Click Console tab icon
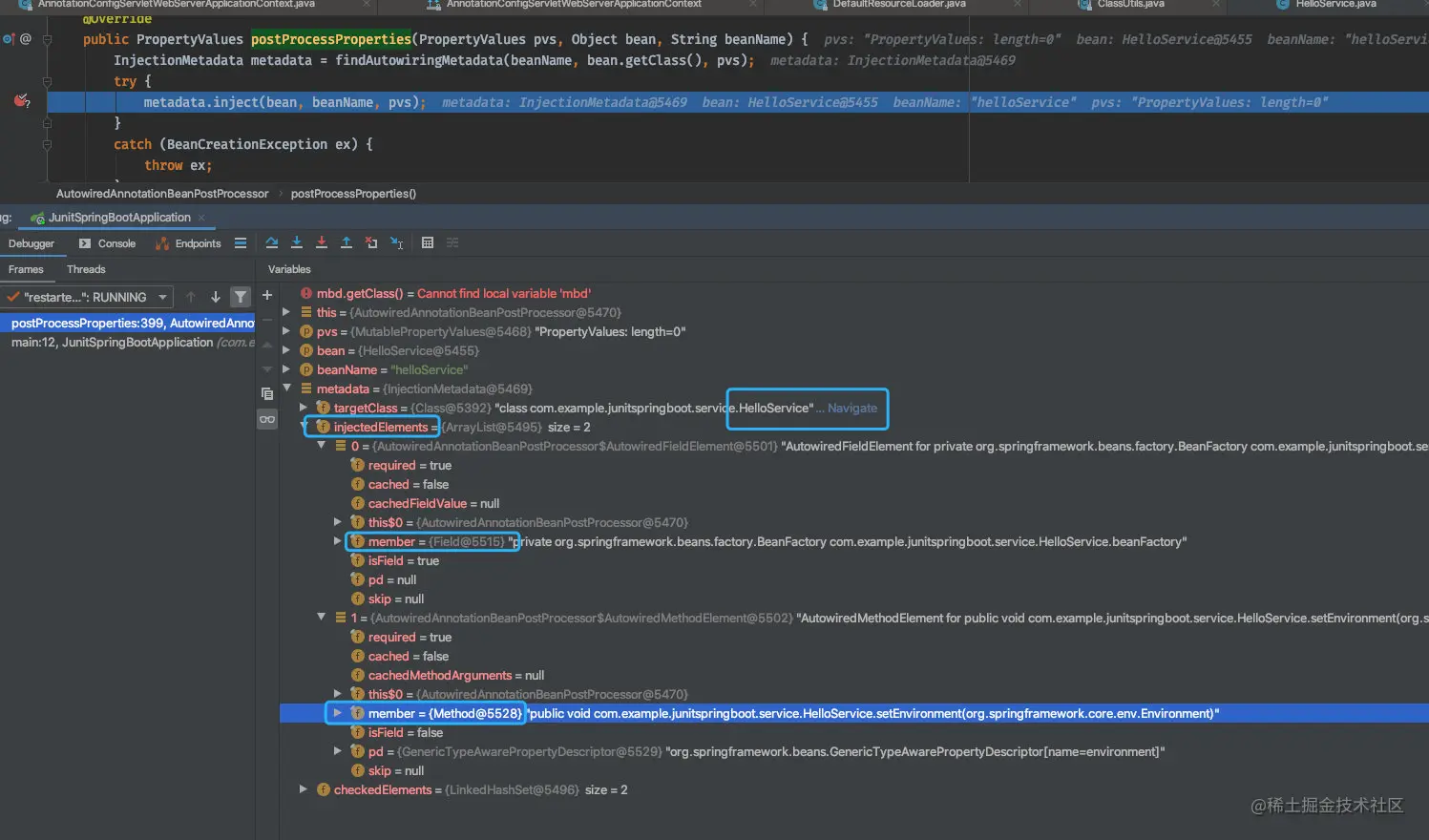1429x840 pixels. click(x=85, y=243)
